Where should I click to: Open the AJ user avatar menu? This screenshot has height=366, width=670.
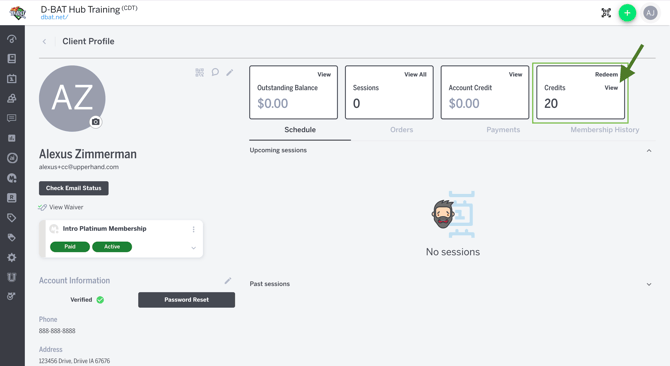[650, 13]
